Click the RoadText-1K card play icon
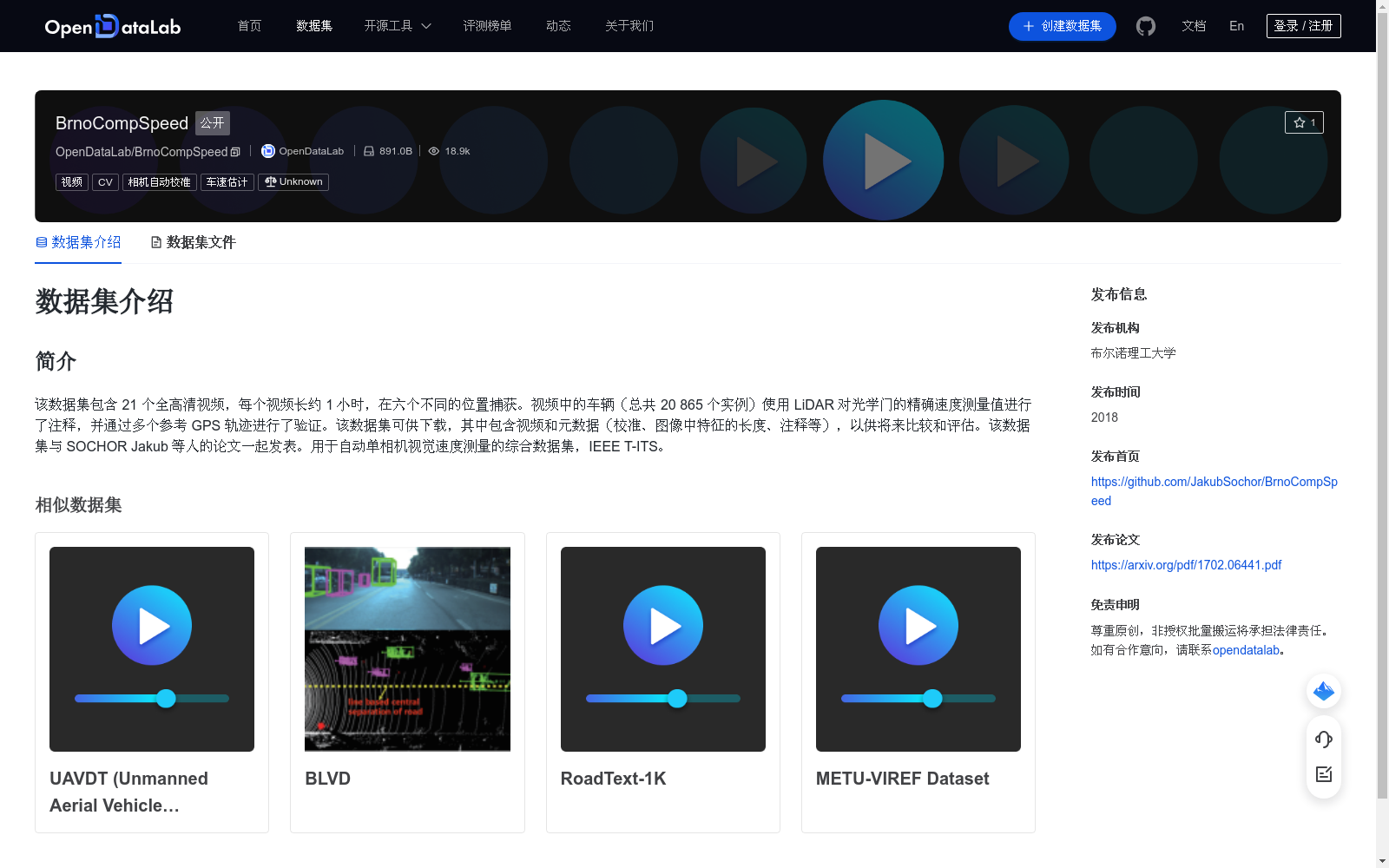 coord(663,625)
